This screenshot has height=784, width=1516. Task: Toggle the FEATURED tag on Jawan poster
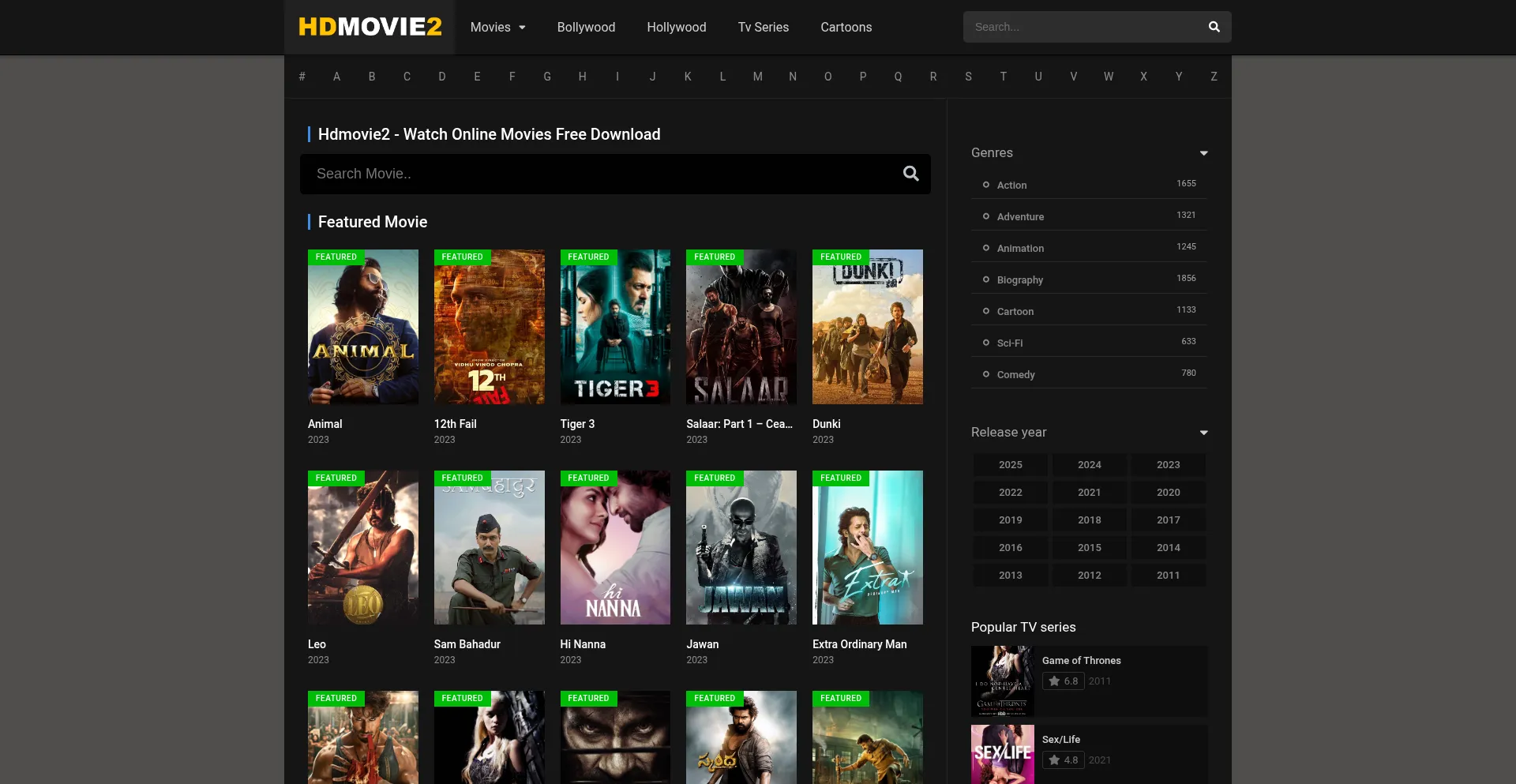point(715,478)
